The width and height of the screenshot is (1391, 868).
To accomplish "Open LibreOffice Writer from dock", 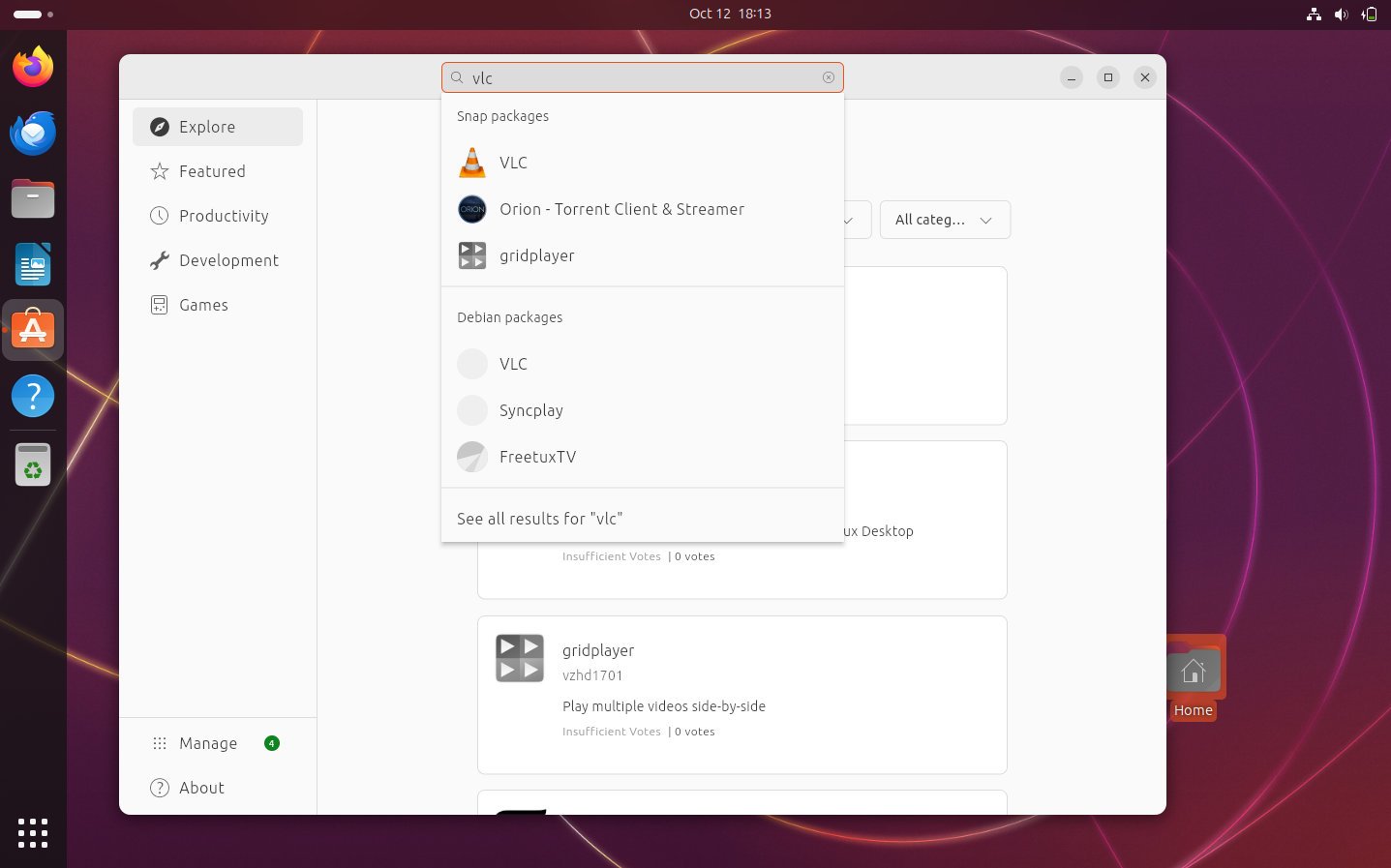I will click(33, 264).
